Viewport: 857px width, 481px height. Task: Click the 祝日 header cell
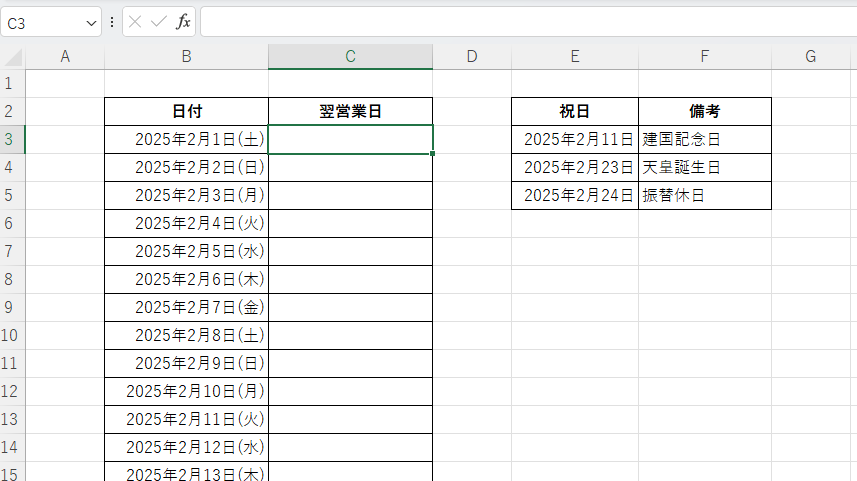click(x=574, y=112)
